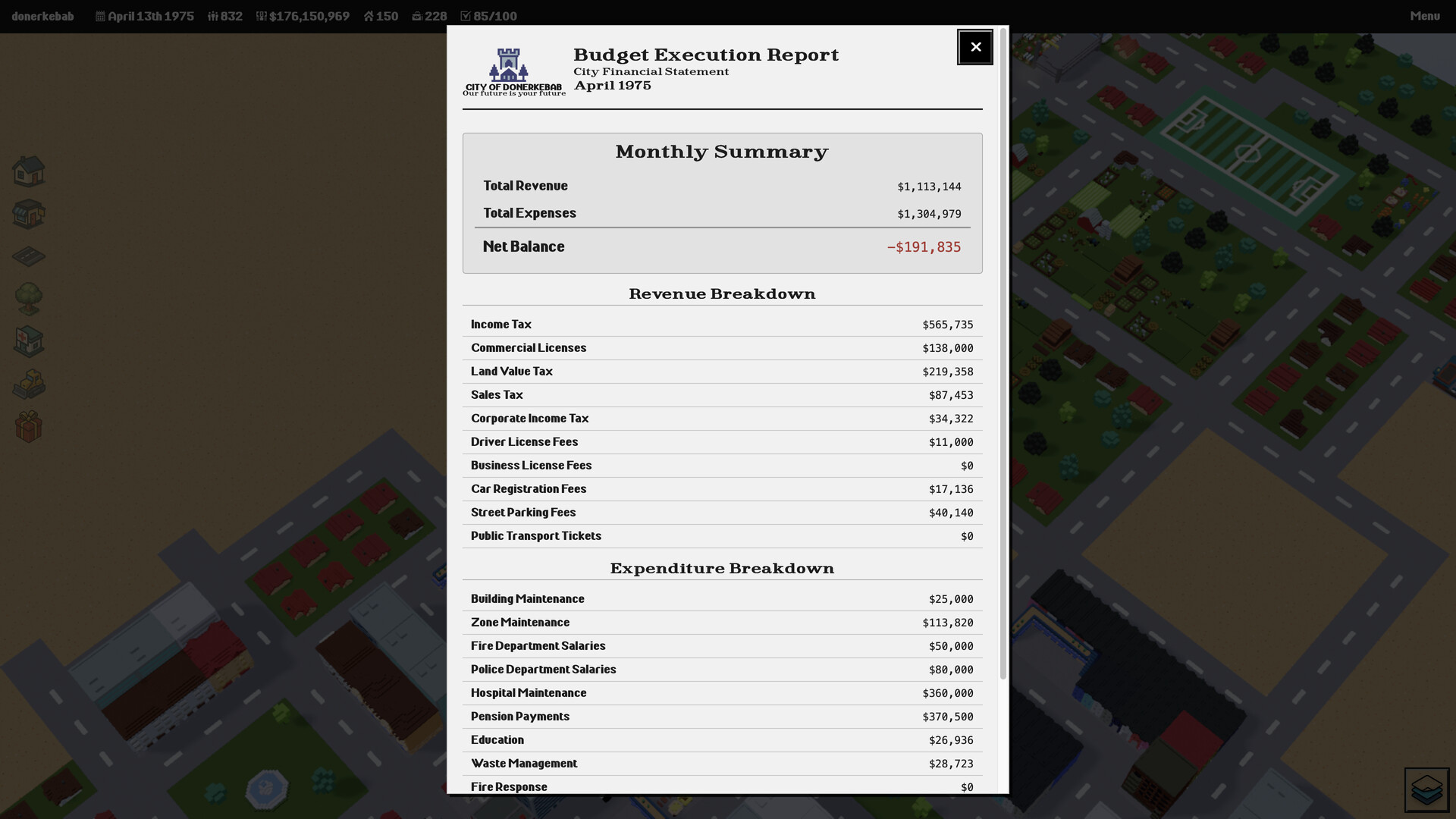Click the city name donerkebab
Image resolution: width=1456 pixels, height=819 pixels.
click(x=43, y=15)
